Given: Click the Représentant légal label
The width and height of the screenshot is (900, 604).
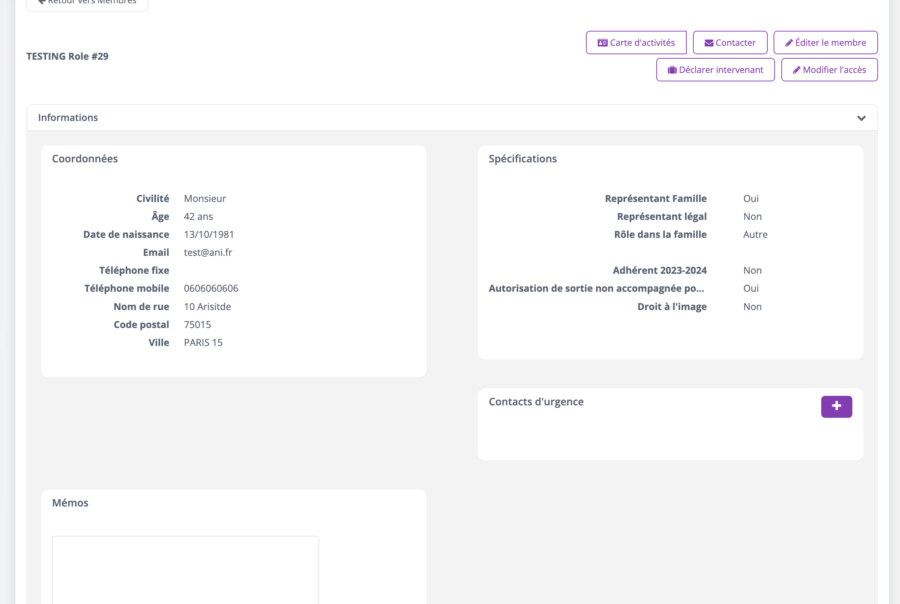Looking at the screenshot, I should (x=662, y=216).
